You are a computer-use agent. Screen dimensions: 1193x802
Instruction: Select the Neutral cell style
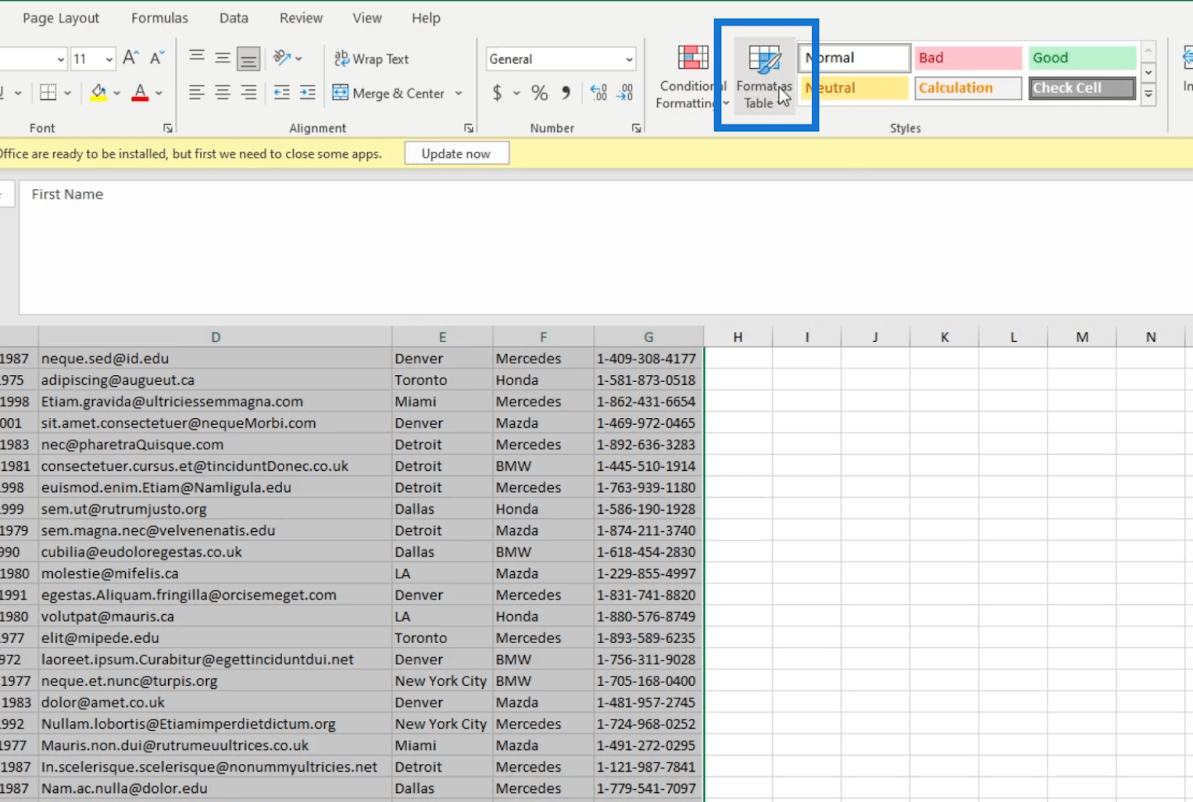pos(854,88)
